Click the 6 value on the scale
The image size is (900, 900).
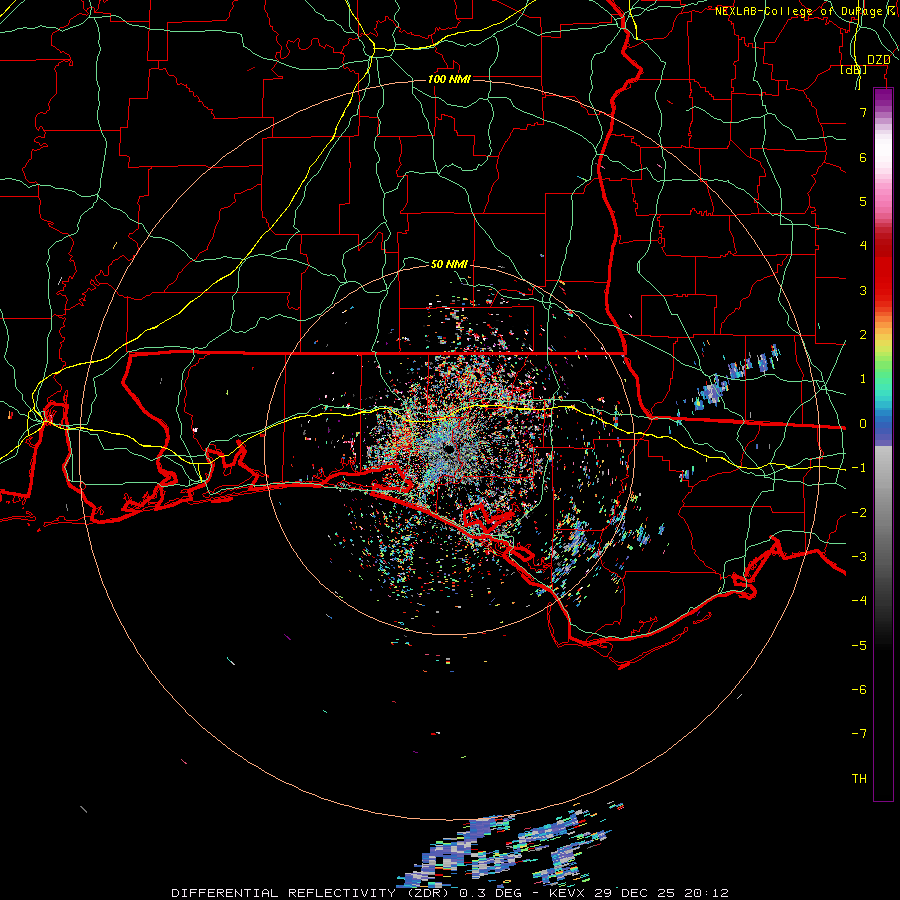863,157
